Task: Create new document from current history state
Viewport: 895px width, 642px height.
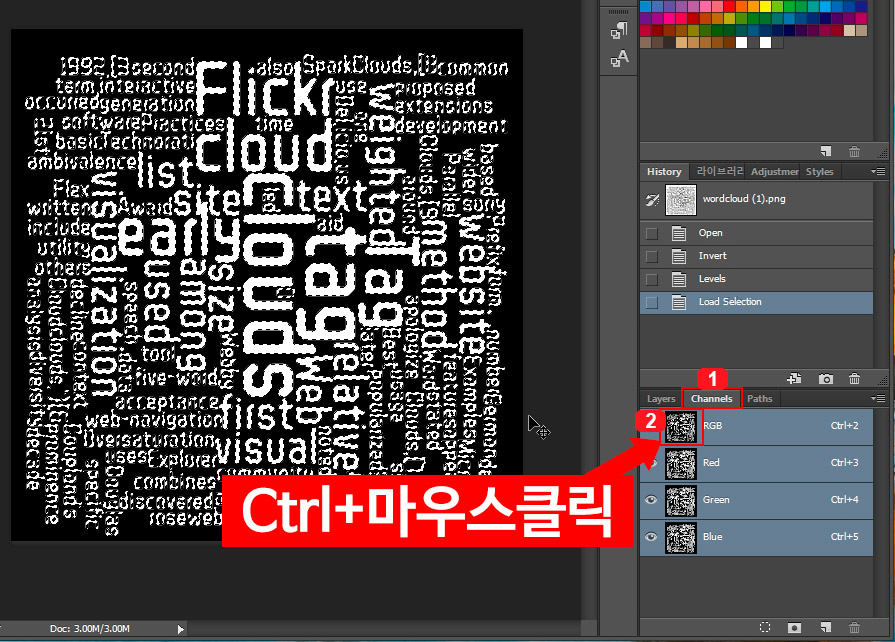Action: click(795, 378)
